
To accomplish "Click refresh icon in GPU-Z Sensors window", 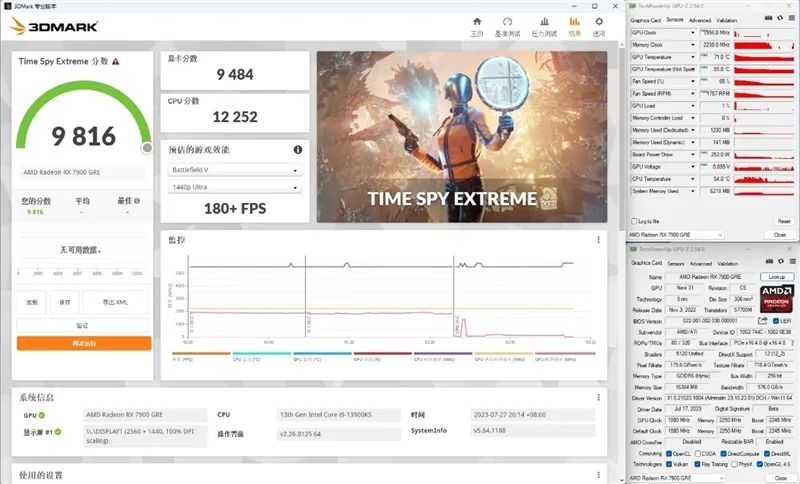I will (x=780, y=18).
